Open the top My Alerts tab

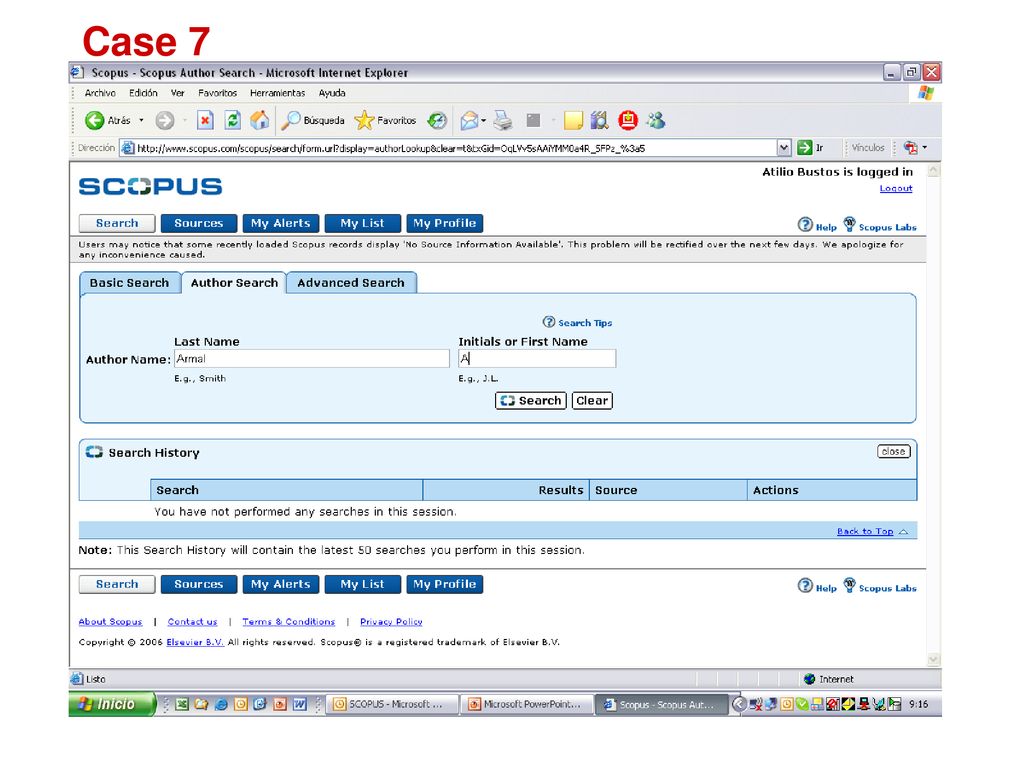point(281,223)
